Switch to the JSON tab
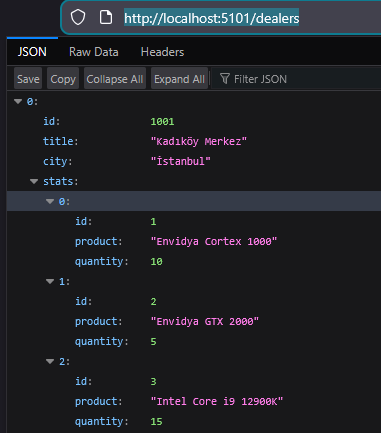 click(32, 52)
